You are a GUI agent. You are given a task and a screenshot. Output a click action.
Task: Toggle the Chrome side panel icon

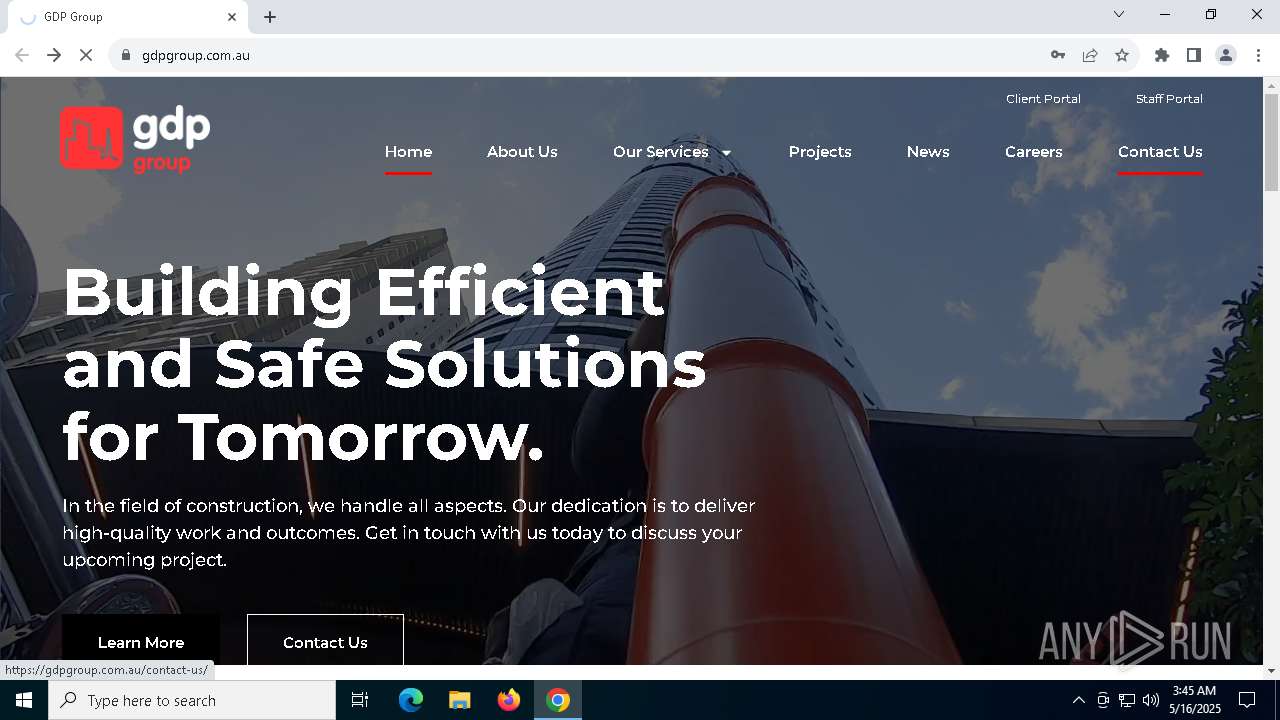(x=1194, y=55)
